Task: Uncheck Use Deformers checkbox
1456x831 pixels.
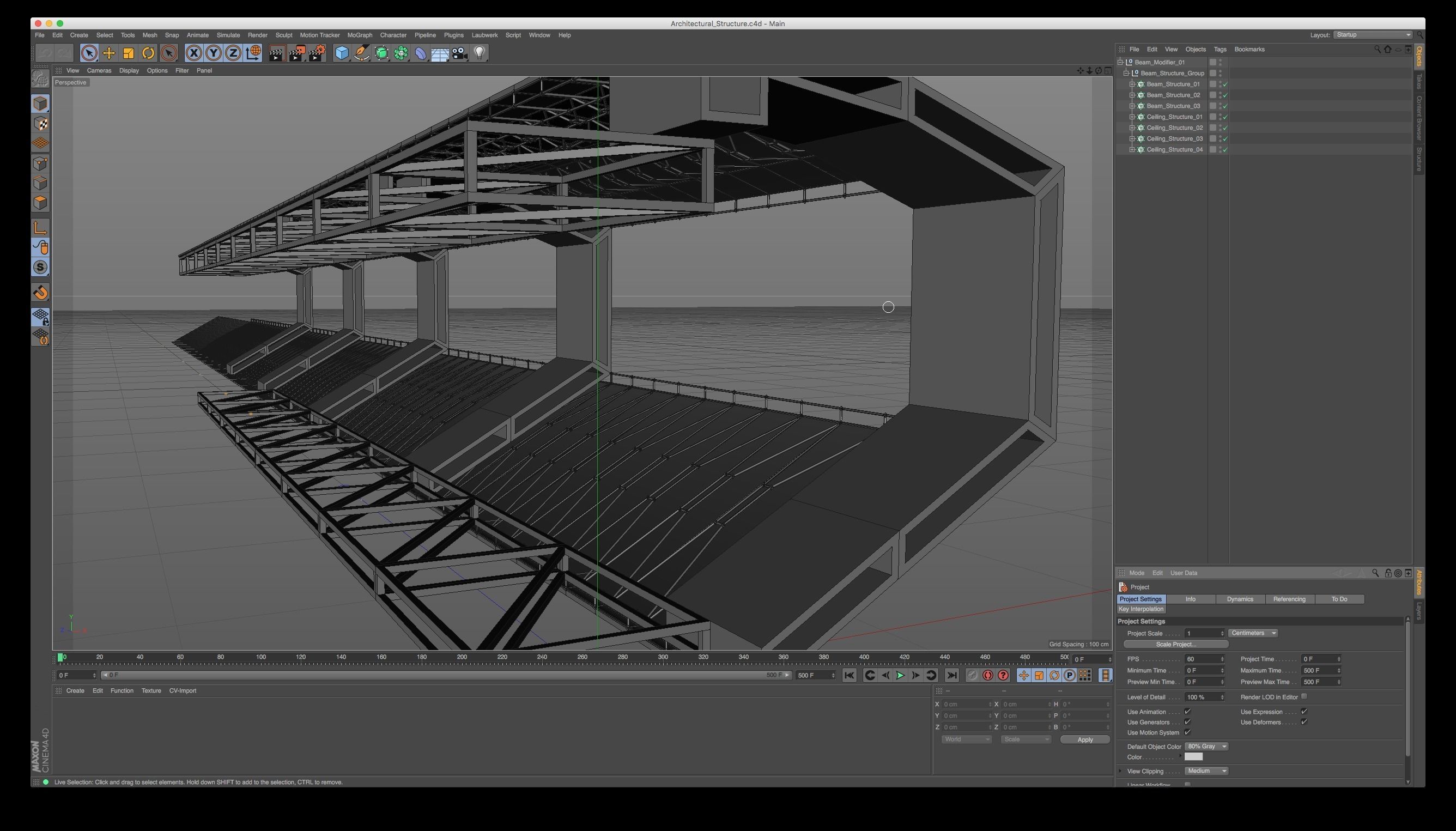Action: [1303, 722]
